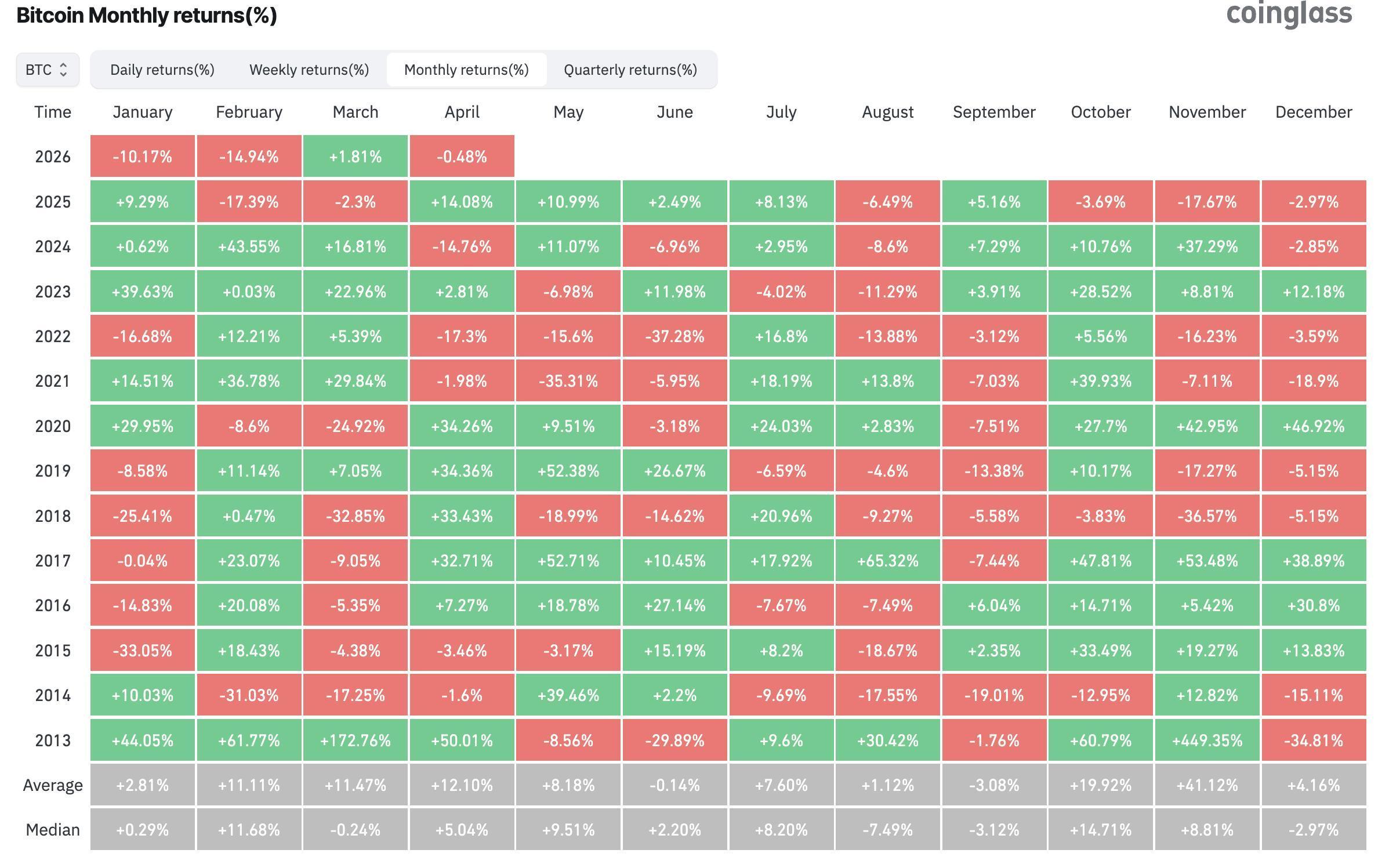Select the December column header
This screenshot has width=1400, height=857.
1313,111
